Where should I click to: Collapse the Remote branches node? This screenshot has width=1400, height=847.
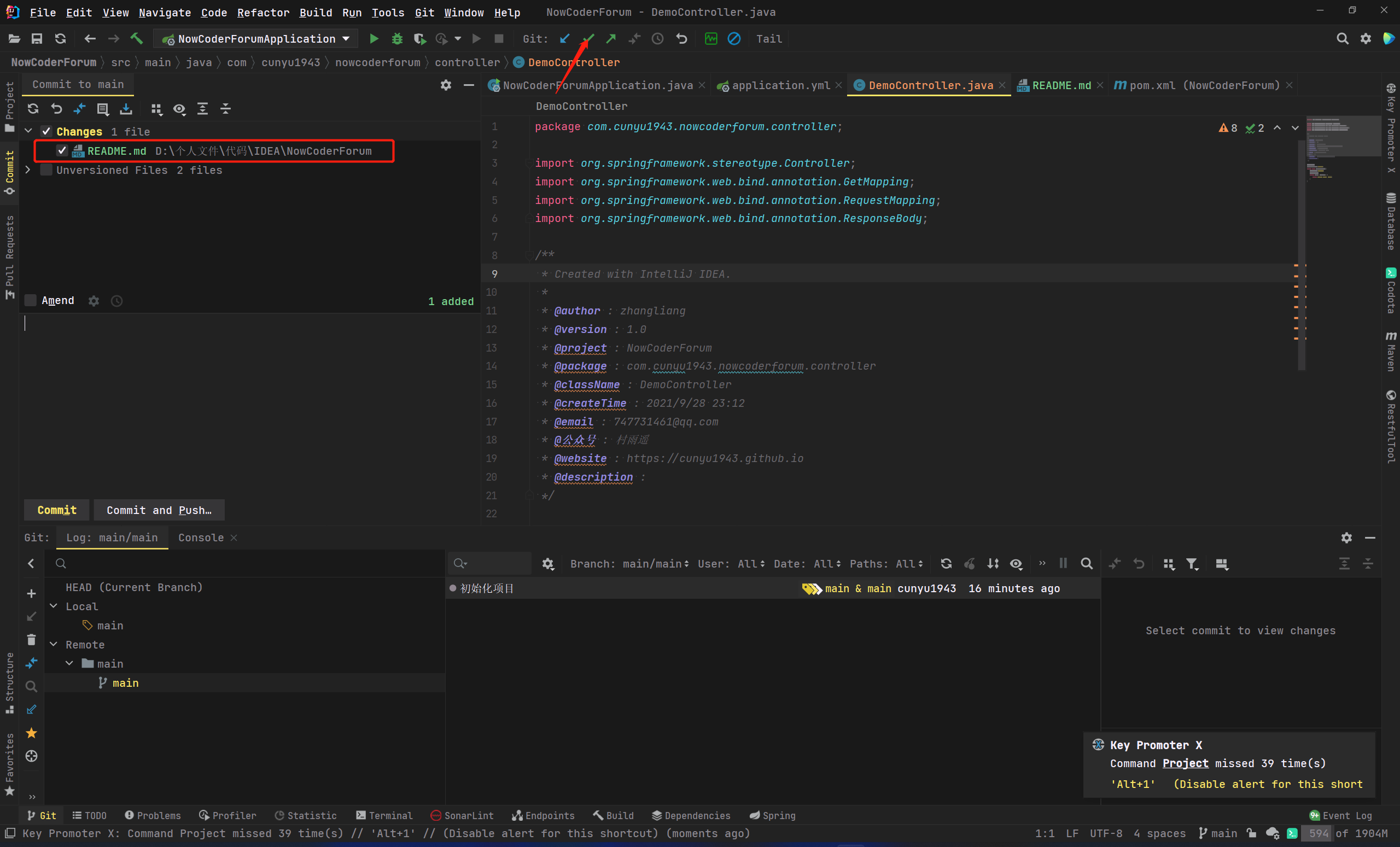point(54,644)
